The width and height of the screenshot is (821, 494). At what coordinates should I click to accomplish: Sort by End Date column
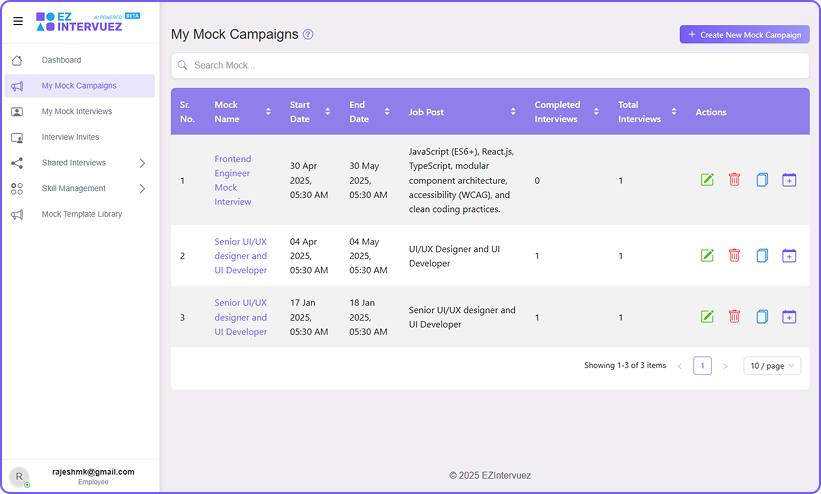tap(387, 112)
